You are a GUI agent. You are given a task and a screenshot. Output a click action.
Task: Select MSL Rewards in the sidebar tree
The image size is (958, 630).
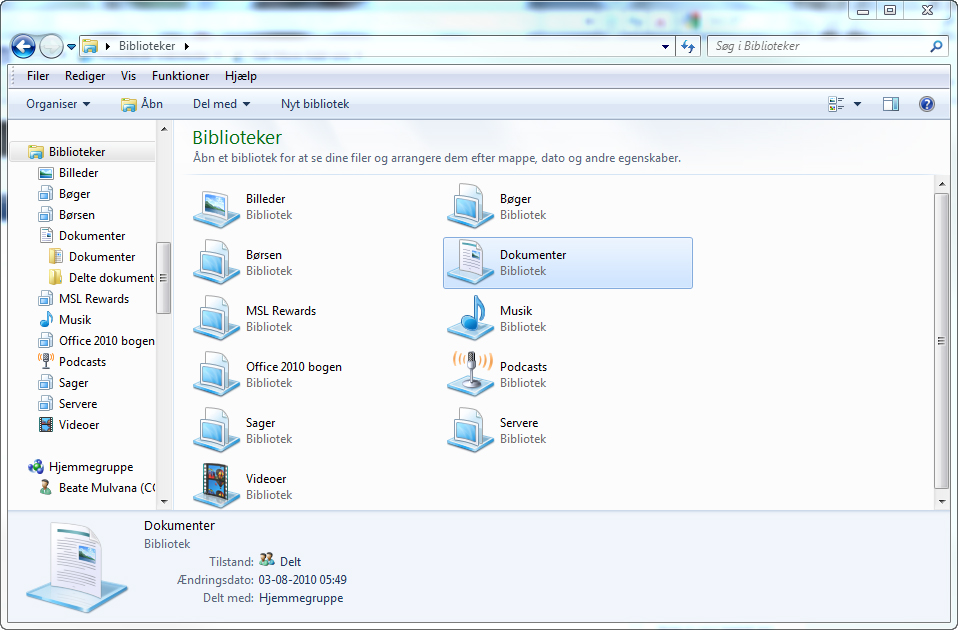point(93,299)
